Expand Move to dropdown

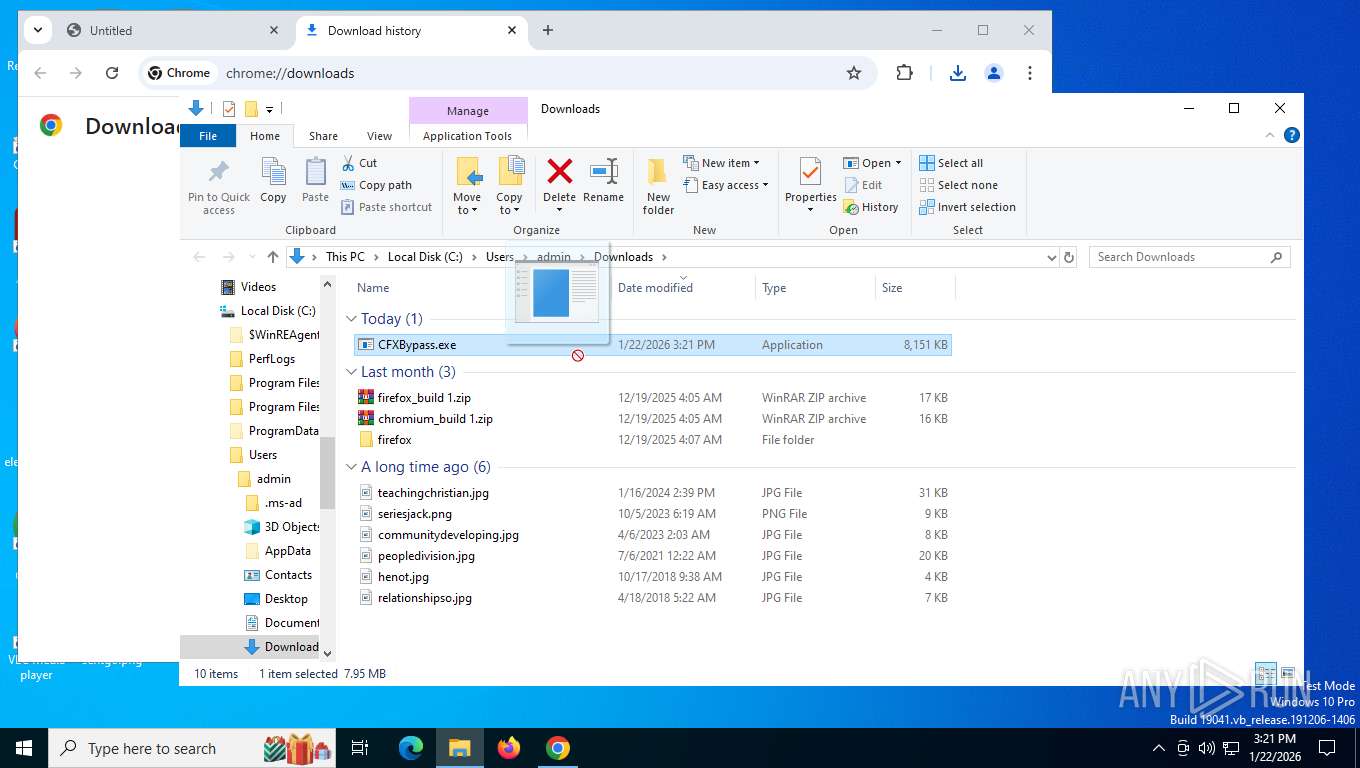[467, 204]
